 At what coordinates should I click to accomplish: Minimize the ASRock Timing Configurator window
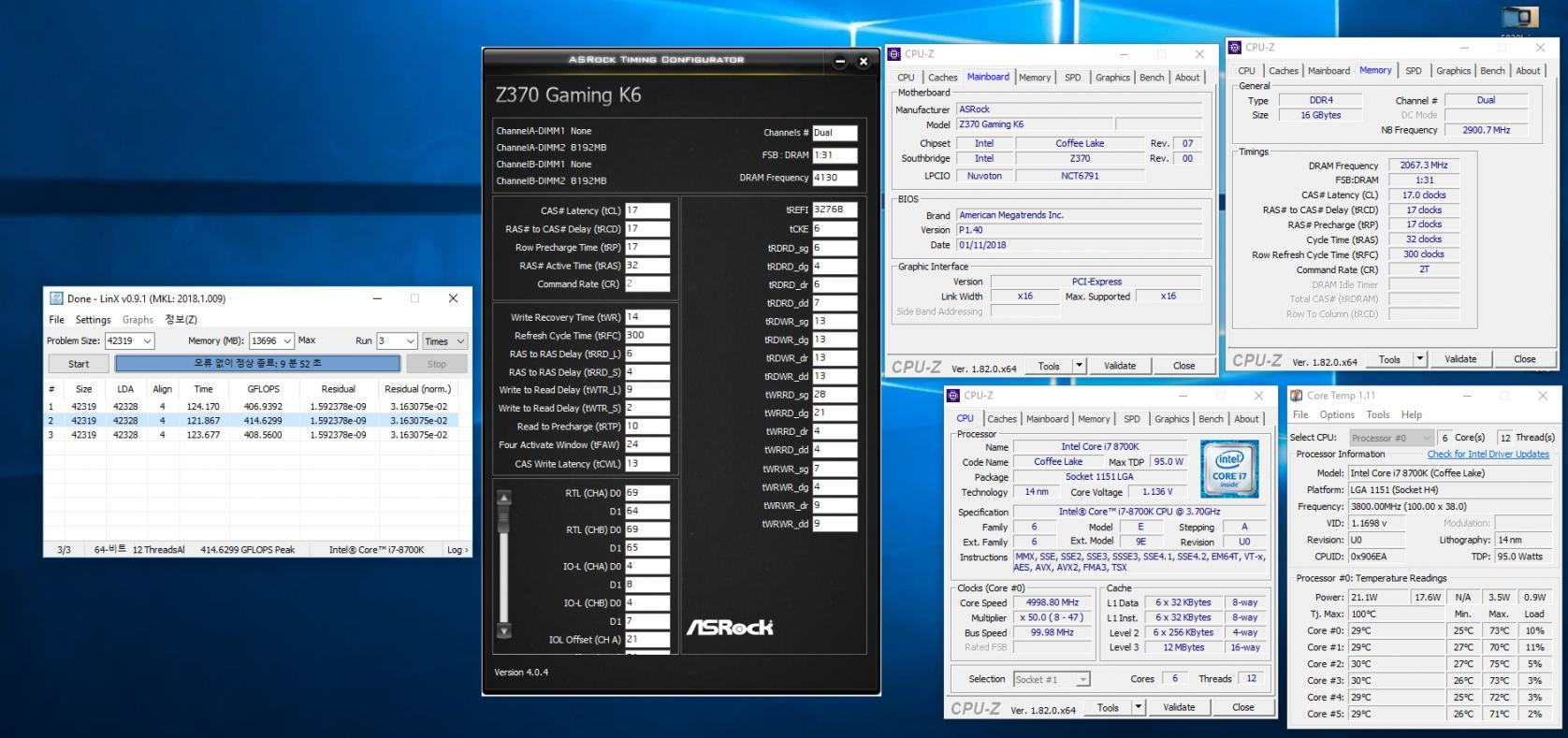click(x=839, y=62)
